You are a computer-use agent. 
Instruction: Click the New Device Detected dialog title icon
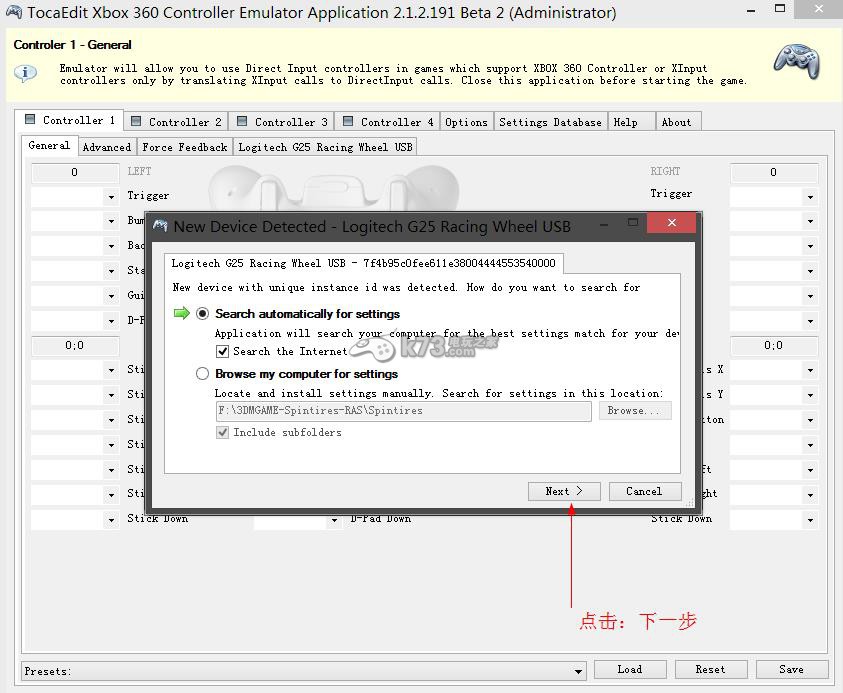[x=160, y=227]
